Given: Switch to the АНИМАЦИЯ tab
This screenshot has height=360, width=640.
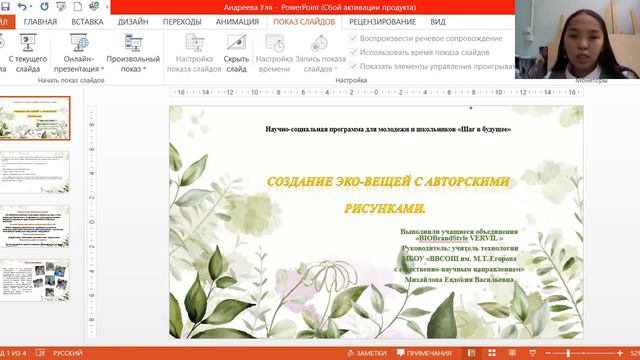Looking at the screenshot, I should point(238,22).
